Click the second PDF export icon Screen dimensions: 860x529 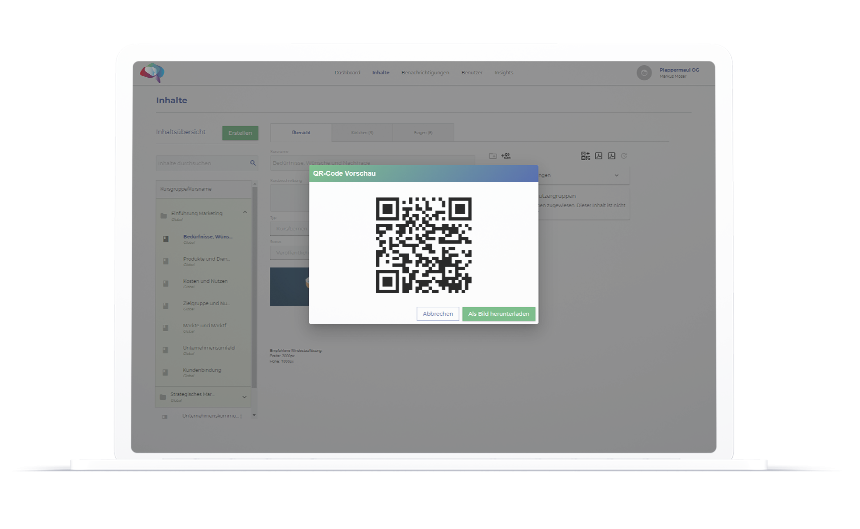[612, 156]
